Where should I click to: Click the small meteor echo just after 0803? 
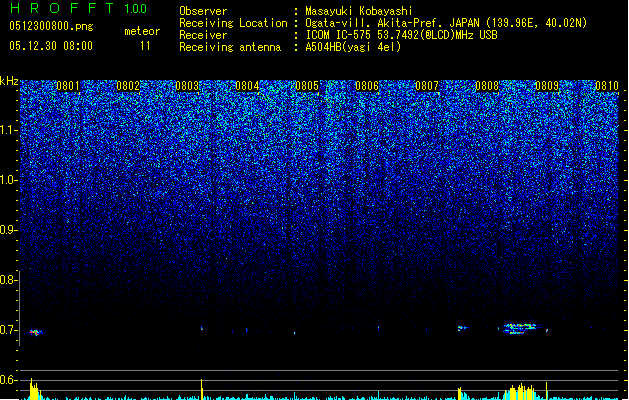coord(202,328)
